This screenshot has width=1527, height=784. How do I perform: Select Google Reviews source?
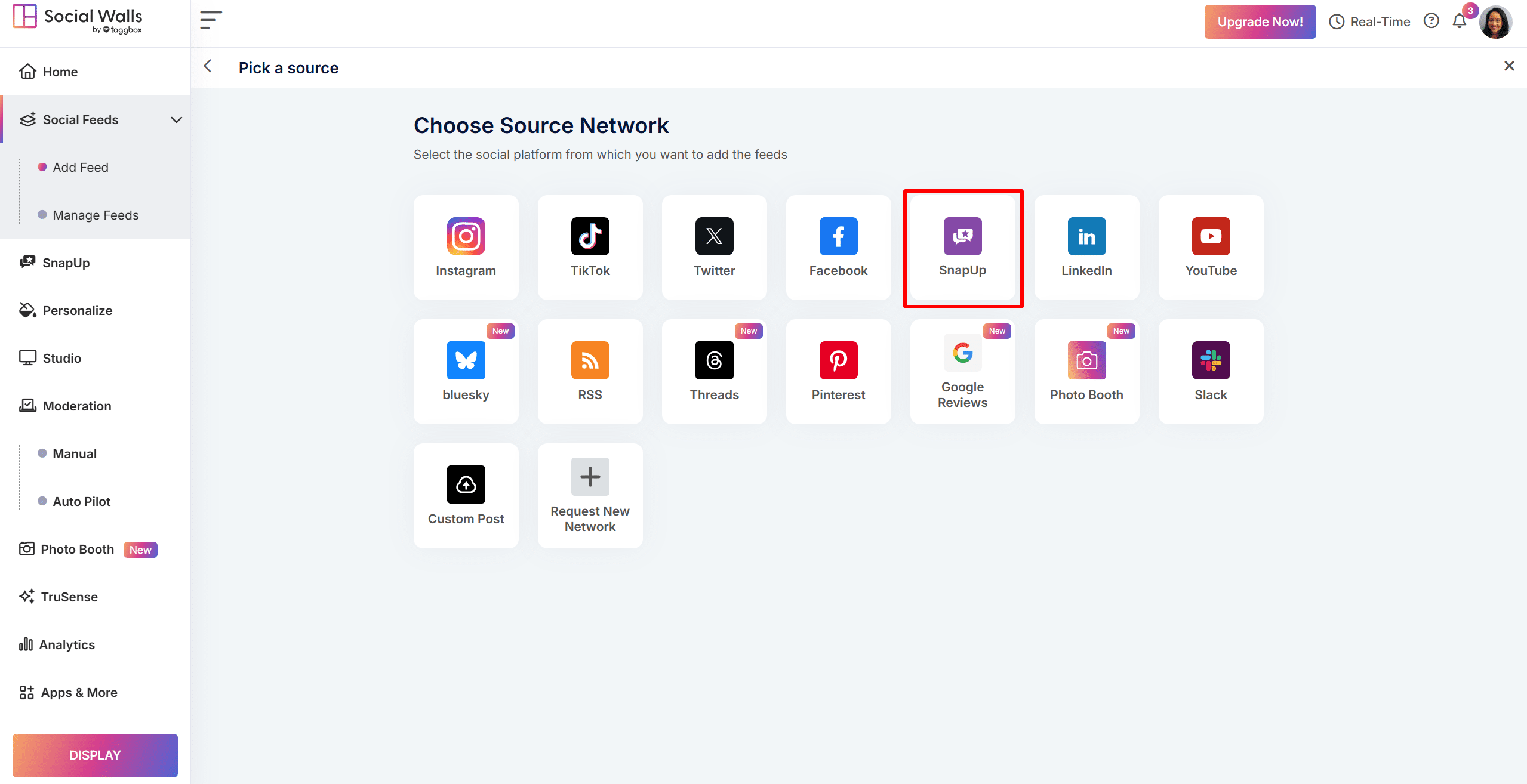[962, 371]
